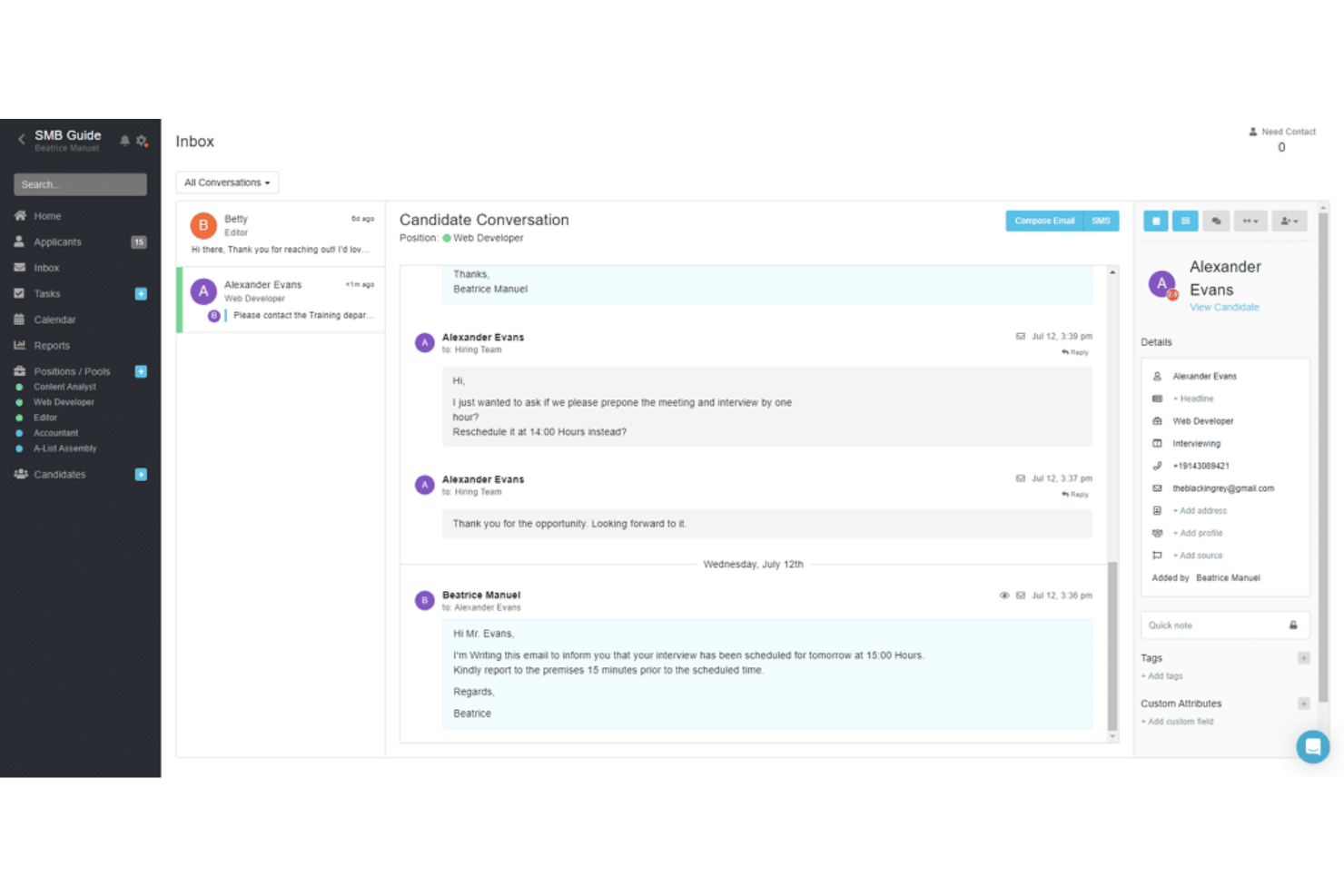Focus the sidebar Search field
Screen dimensions: 1344x896
point(80,184)
